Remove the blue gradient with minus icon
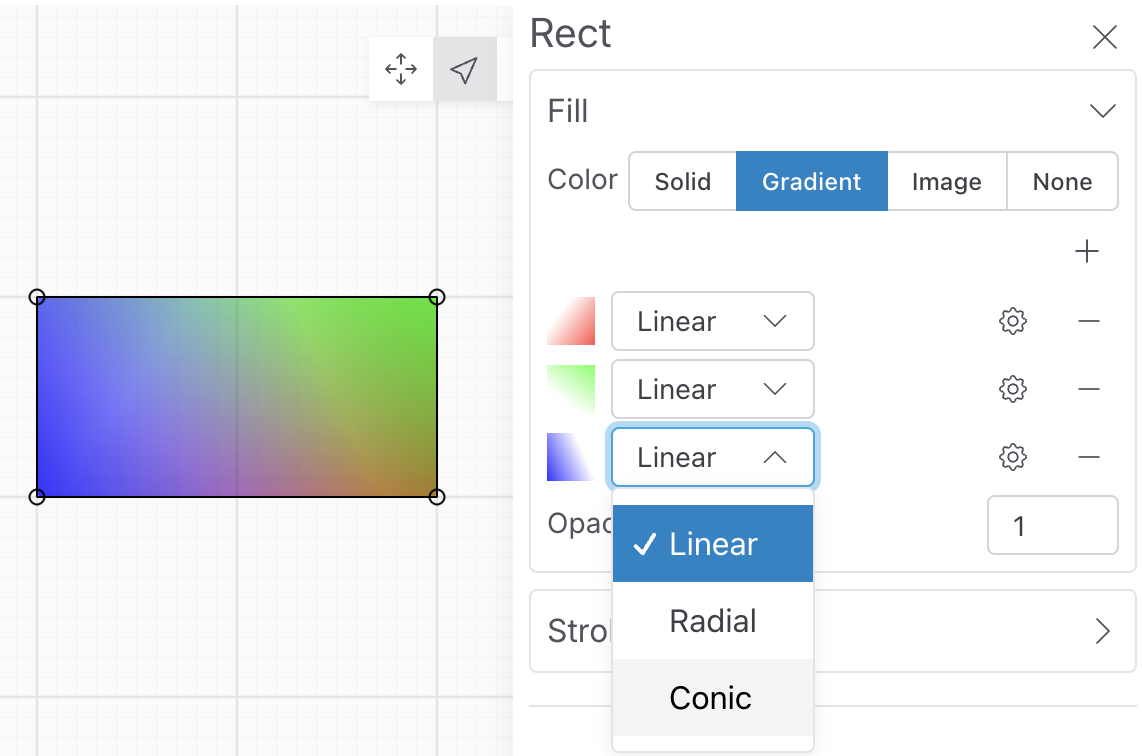 pyautogui.click(x=1089, y=457)
